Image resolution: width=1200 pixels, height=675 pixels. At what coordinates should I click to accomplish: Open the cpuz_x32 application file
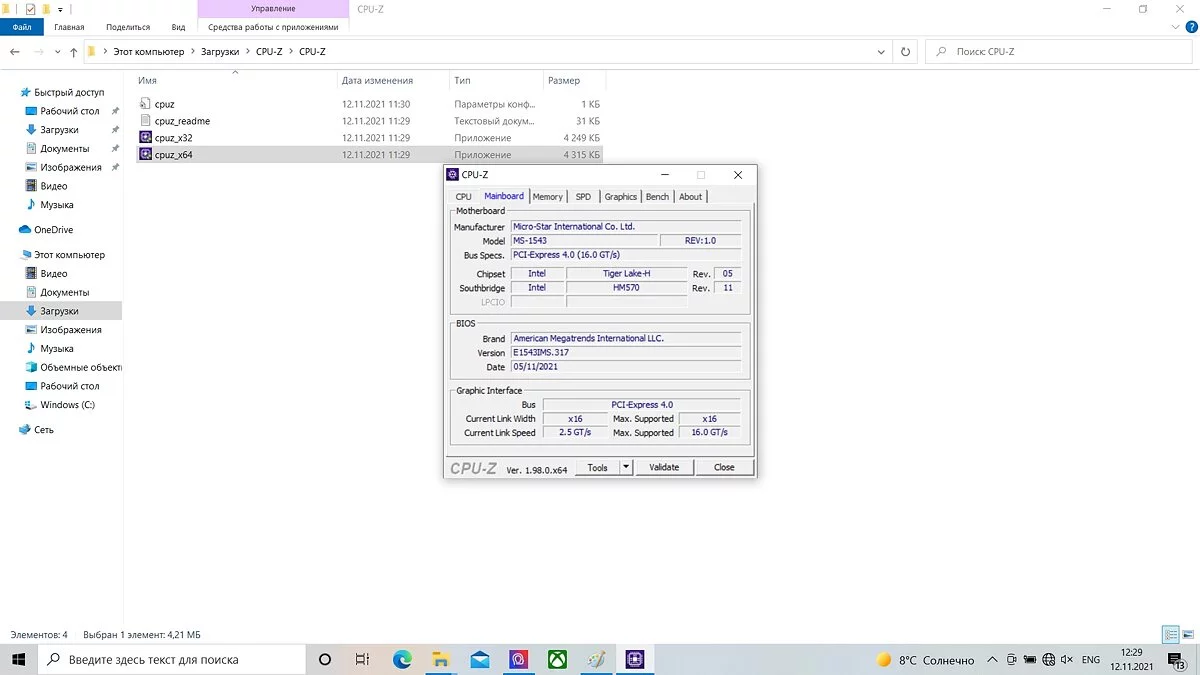pos(174,138)
